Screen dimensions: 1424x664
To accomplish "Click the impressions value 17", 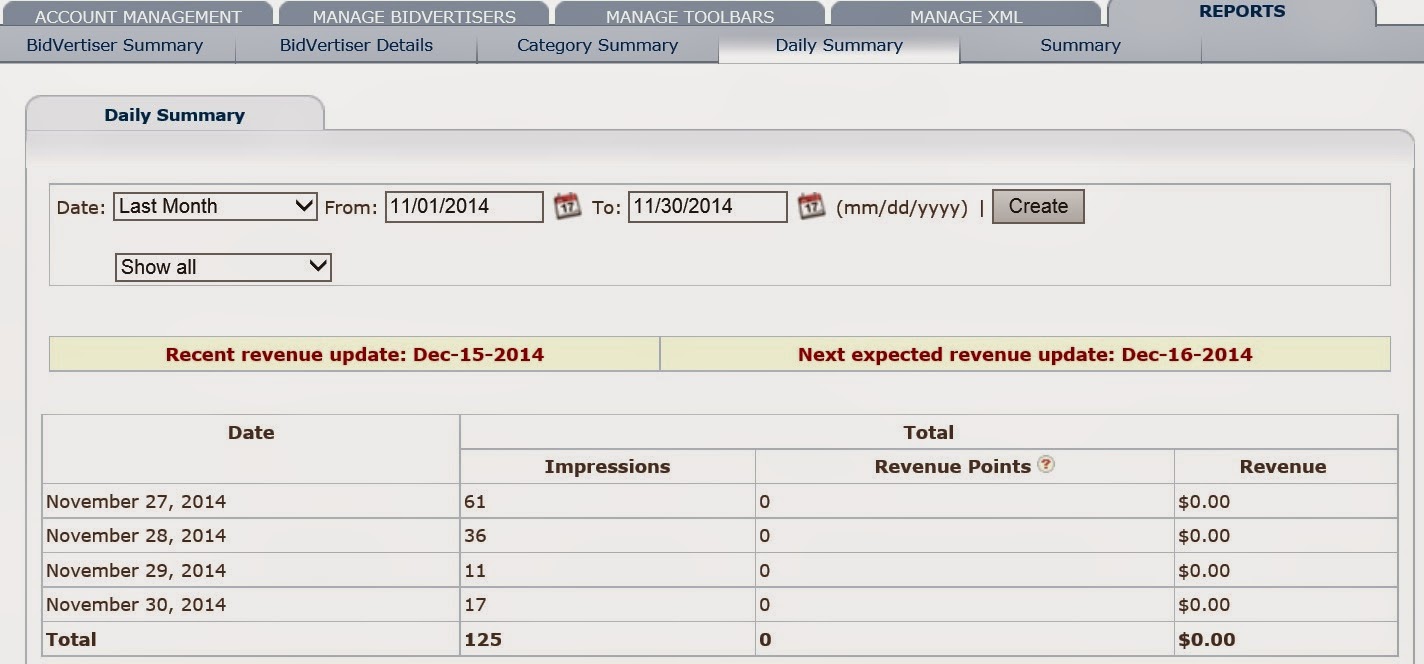I will click(475, 604).
